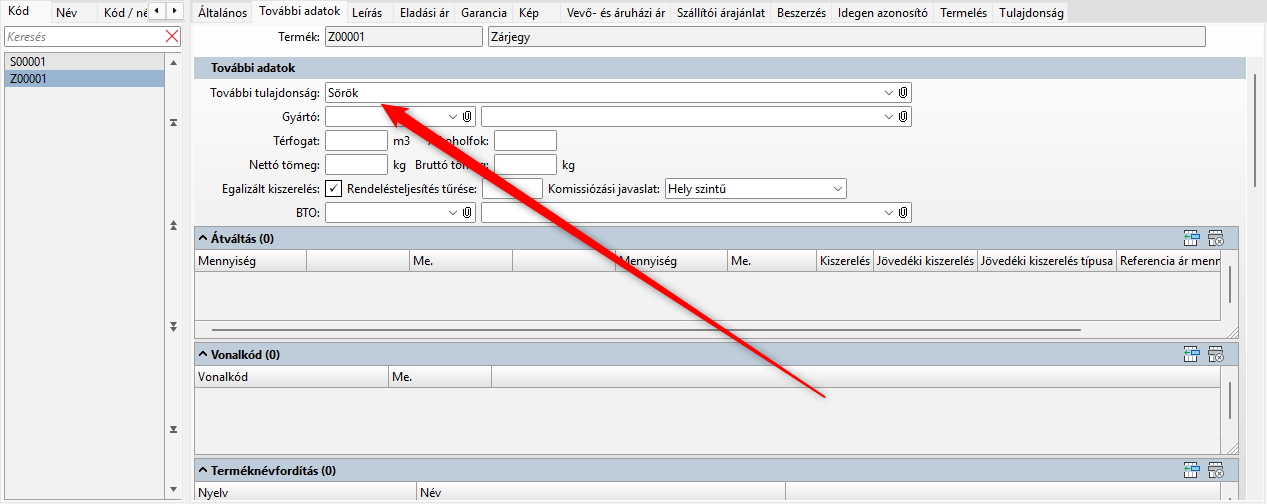Click the Térfogat input field
The height and width of the screenshot is (504, 1267).
pos(356,140)
